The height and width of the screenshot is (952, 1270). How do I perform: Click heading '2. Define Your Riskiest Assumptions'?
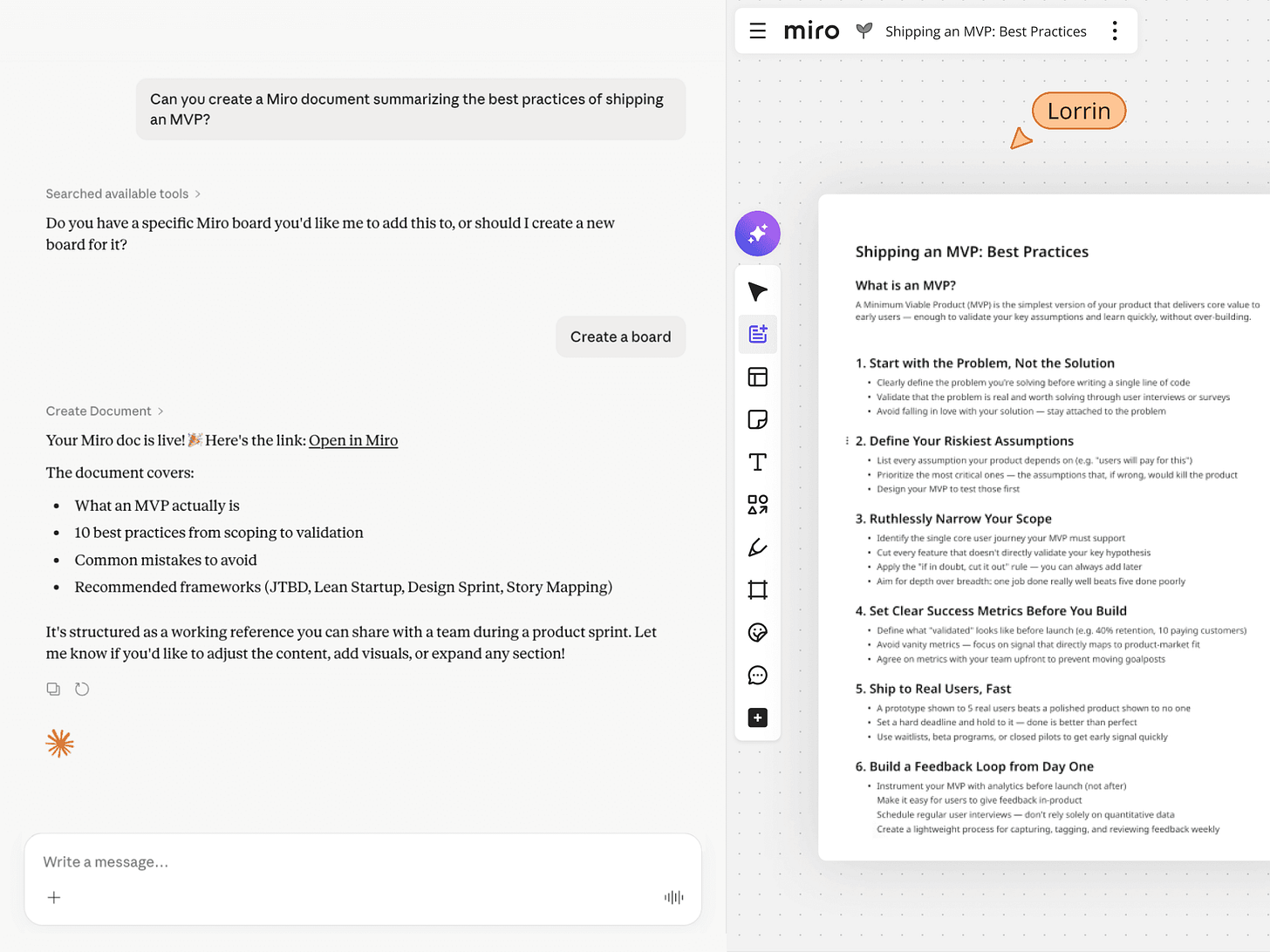pyautogui.click(x=965, y=441)
